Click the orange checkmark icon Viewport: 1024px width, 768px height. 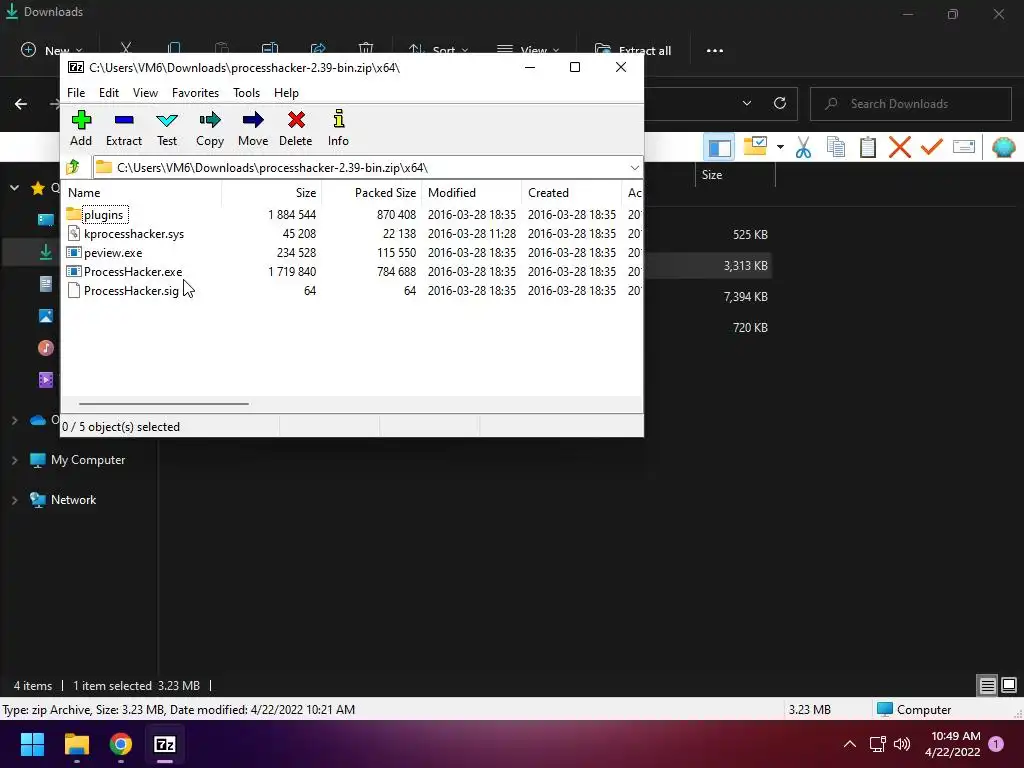coord(931,147)
